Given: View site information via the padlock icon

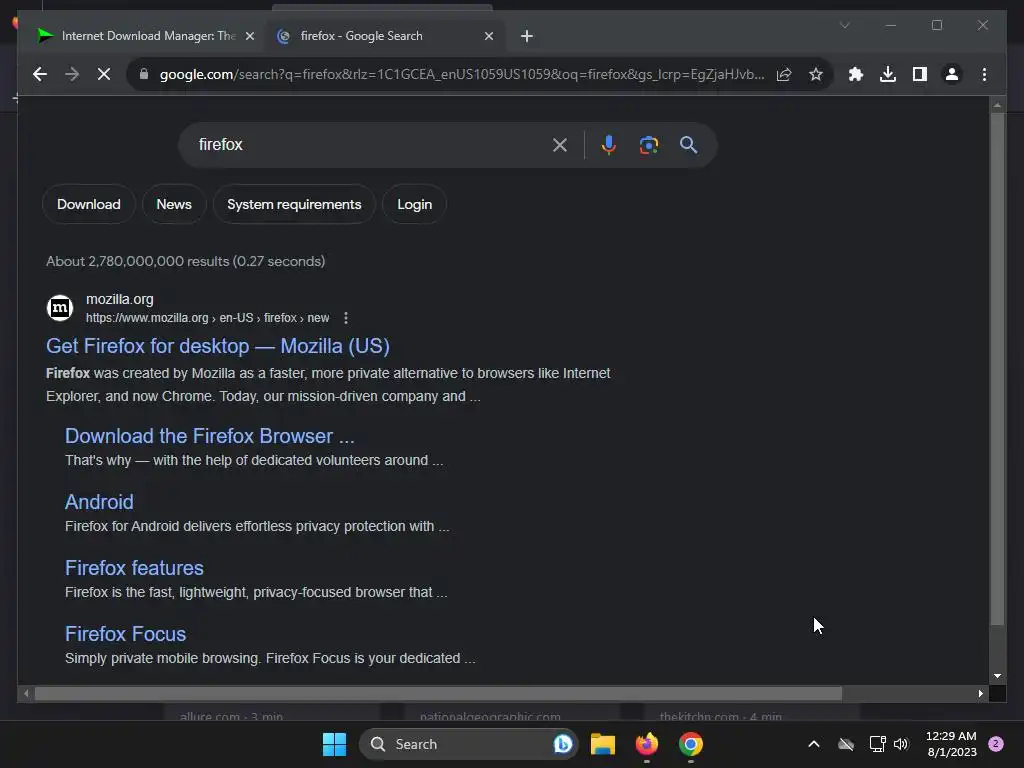Looking at the screenshot, I should coord(144,74).
